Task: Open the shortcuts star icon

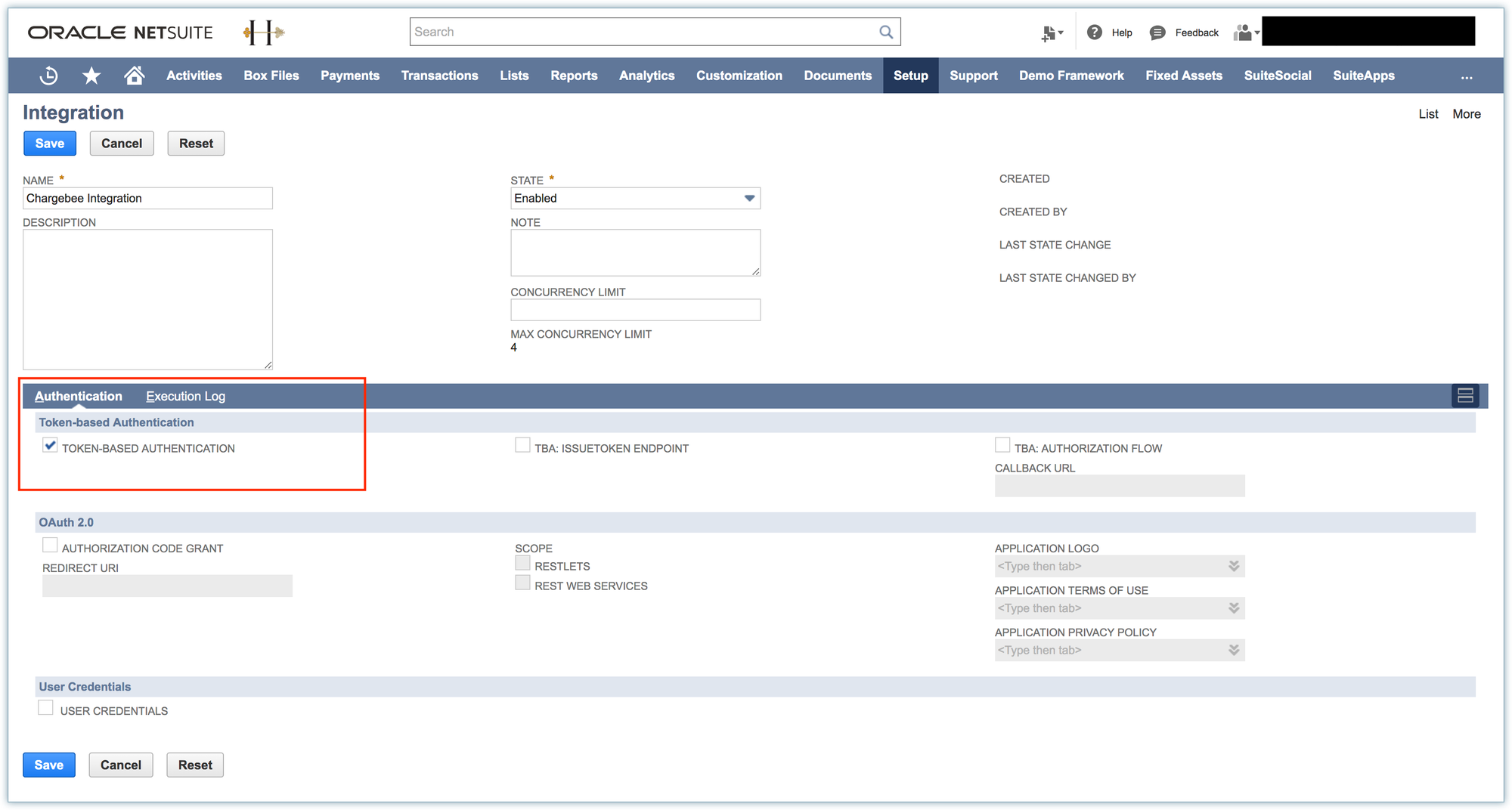Action: click(x=91, y=76)
